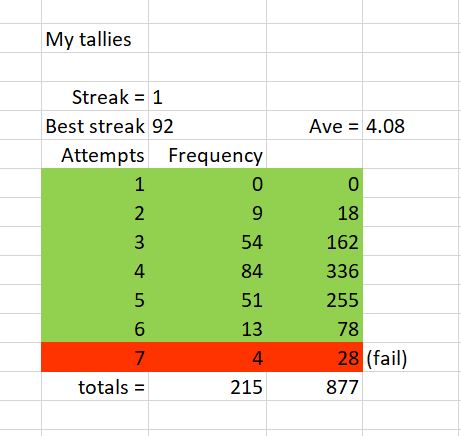Click the frequency cell showing 54
Screen dimensions: 461x436
207,241
